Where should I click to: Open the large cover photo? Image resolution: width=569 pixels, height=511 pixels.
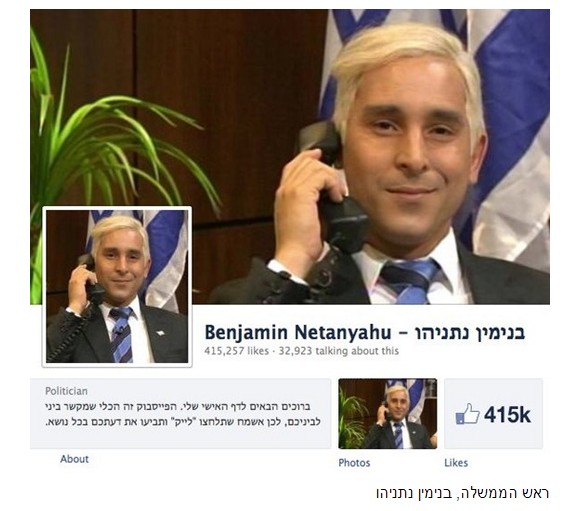[x=290, y=157]
